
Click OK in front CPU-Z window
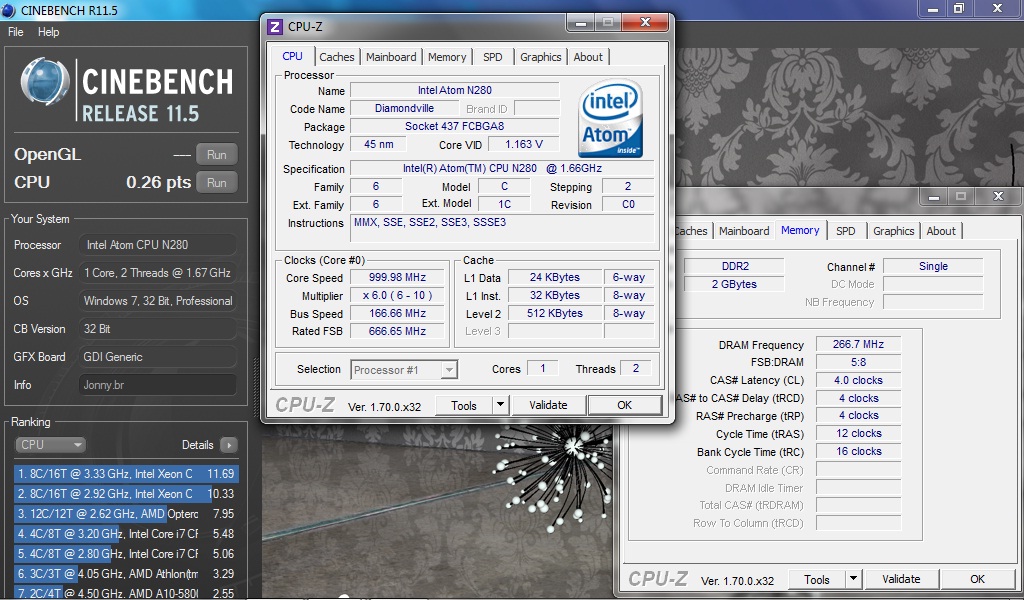tap(624, 405)
